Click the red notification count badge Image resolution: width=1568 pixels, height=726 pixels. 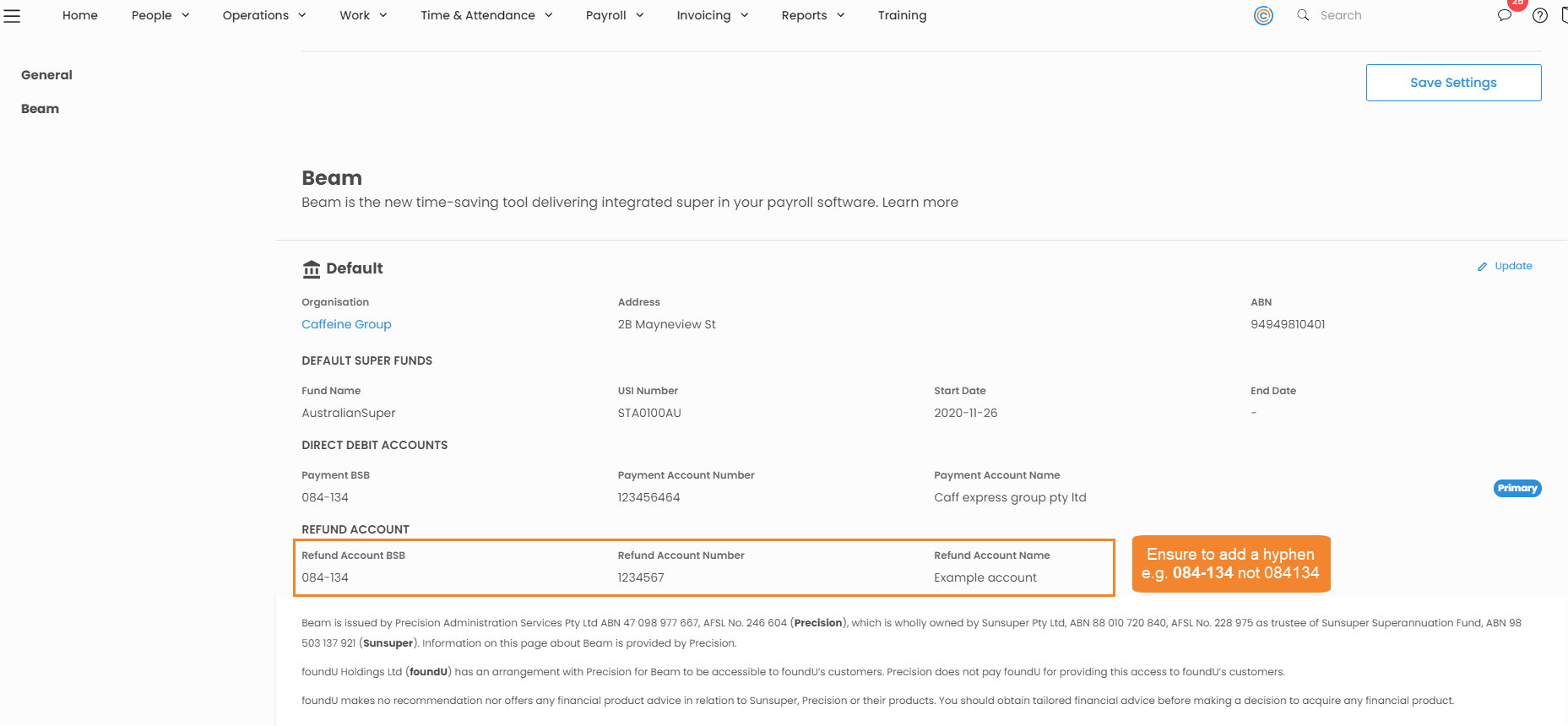click(x=1517, y=4)
